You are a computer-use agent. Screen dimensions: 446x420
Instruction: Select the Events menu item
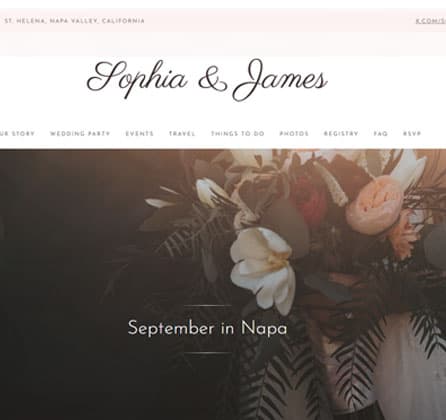click(140, 134)
